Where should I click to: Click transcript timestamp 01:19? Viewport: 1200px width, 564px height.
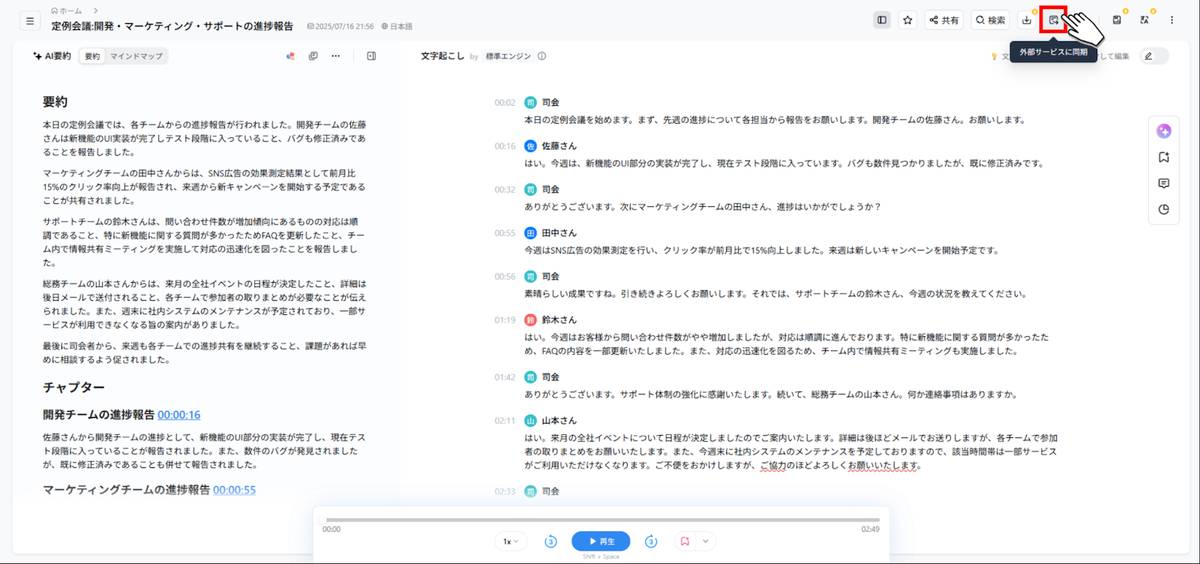coord(505,320)
